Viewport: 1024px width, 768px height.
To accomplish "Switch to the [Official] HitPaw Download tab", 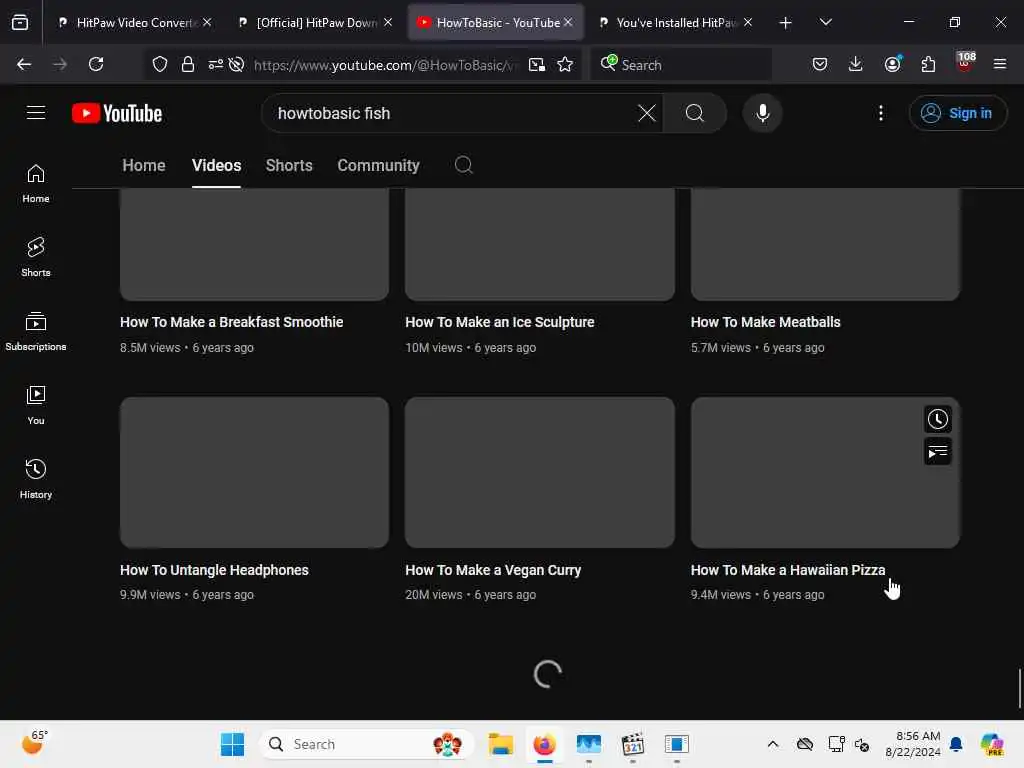I will tap(314, 22).
